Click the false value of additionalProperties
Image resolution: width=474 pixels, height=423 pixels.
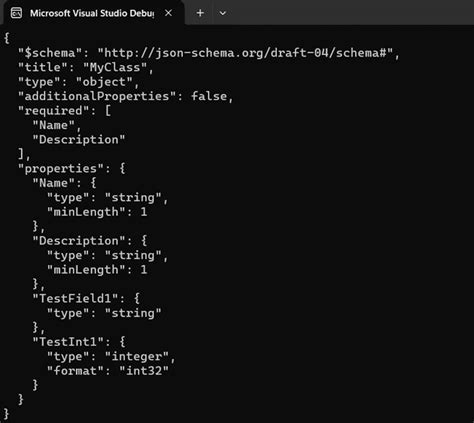(209, 96)
